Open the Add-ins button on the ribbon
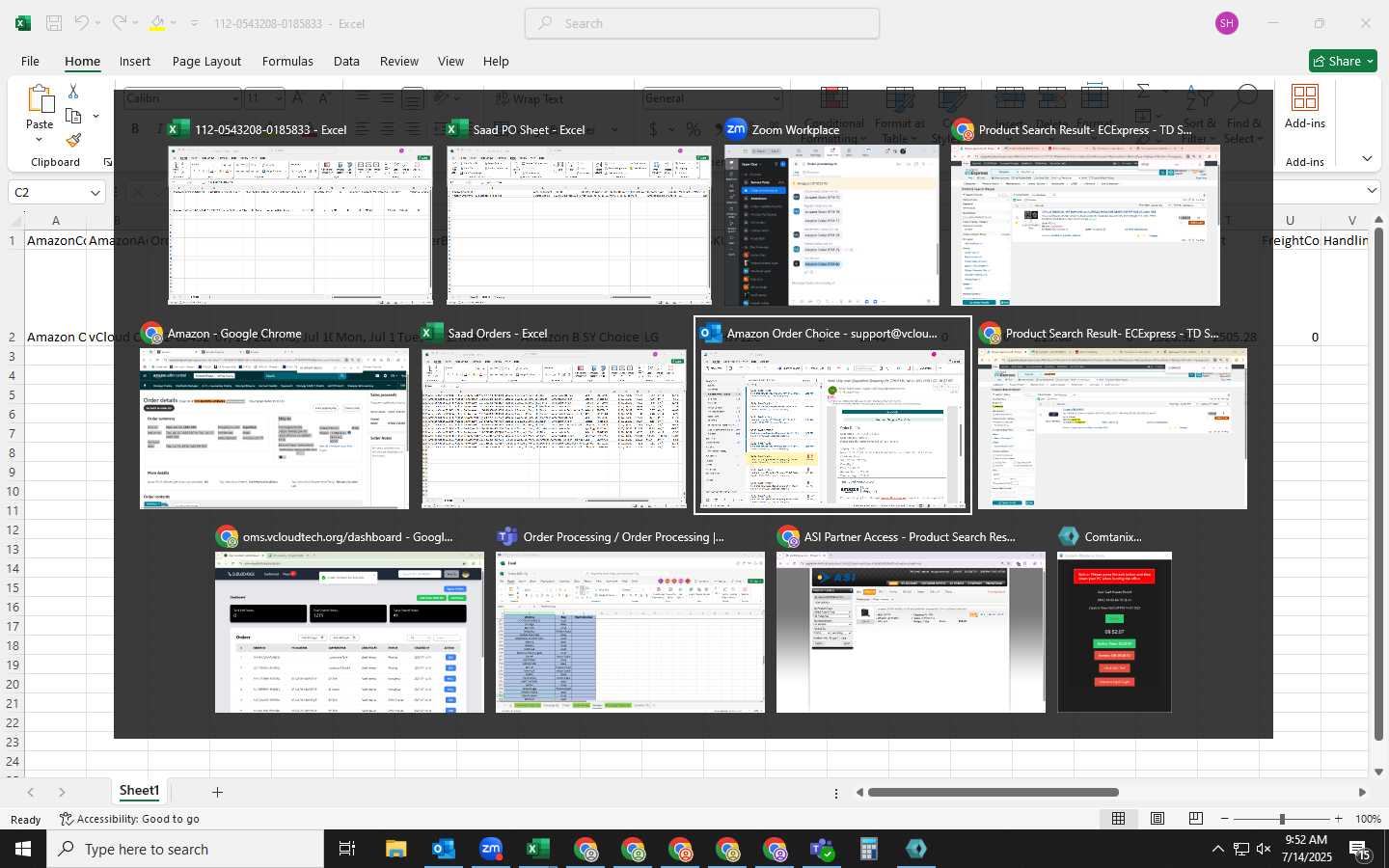The image size is (1389, 868). pos(1305,107)
